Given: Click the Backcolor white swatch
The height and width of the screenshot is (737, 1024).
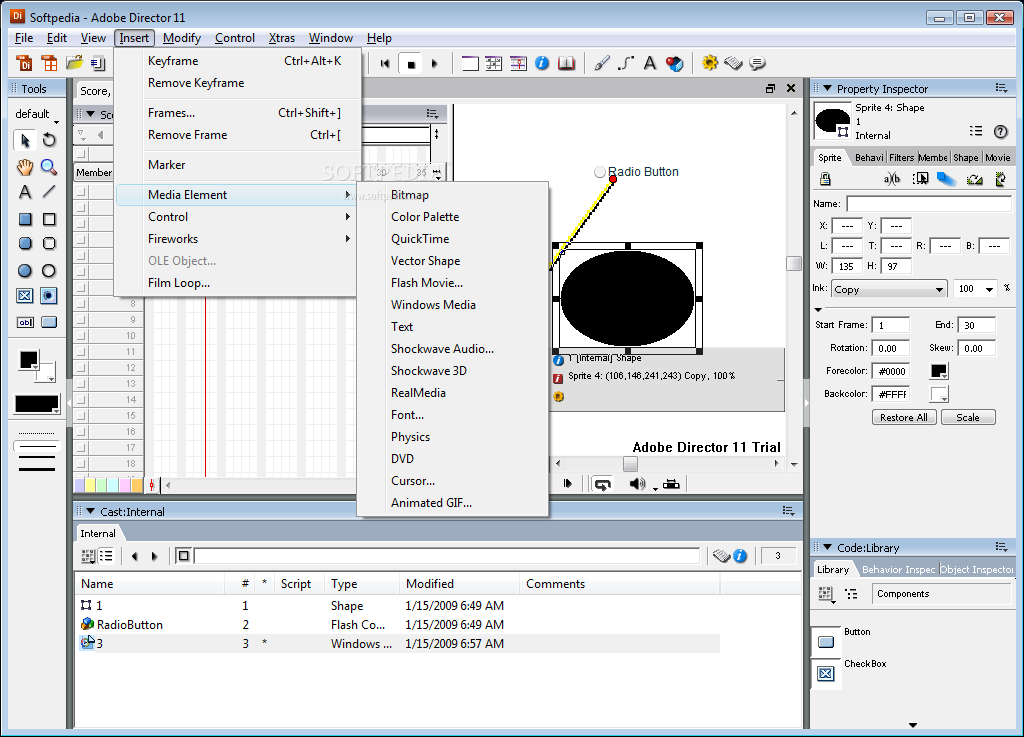Looking at the screenshot, I should pyautogui.click(x=938, y=394).
